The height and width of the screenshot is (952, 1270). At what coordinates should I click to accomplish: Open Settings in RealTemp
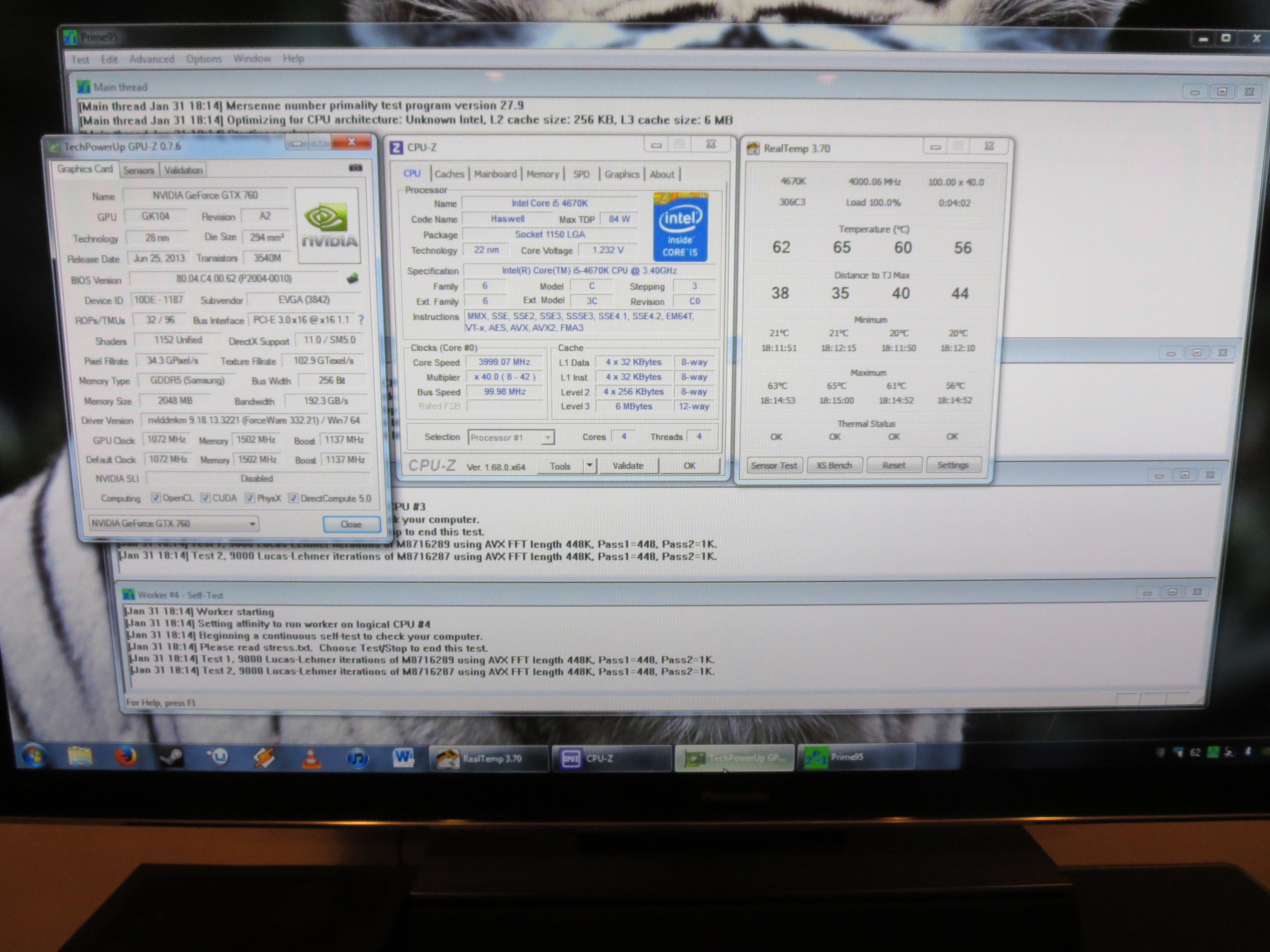point(953,465)
